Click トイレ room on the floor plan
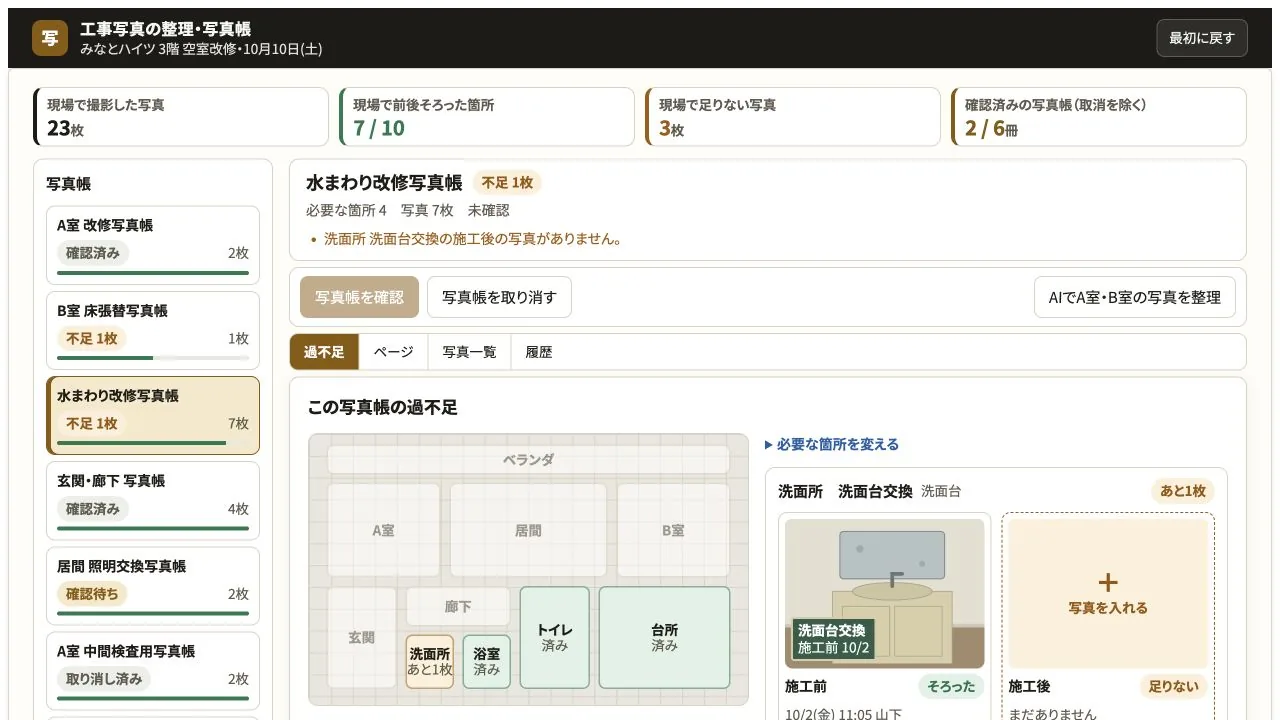This screenshot has width=1280, height=720. (x=555, y=638)
